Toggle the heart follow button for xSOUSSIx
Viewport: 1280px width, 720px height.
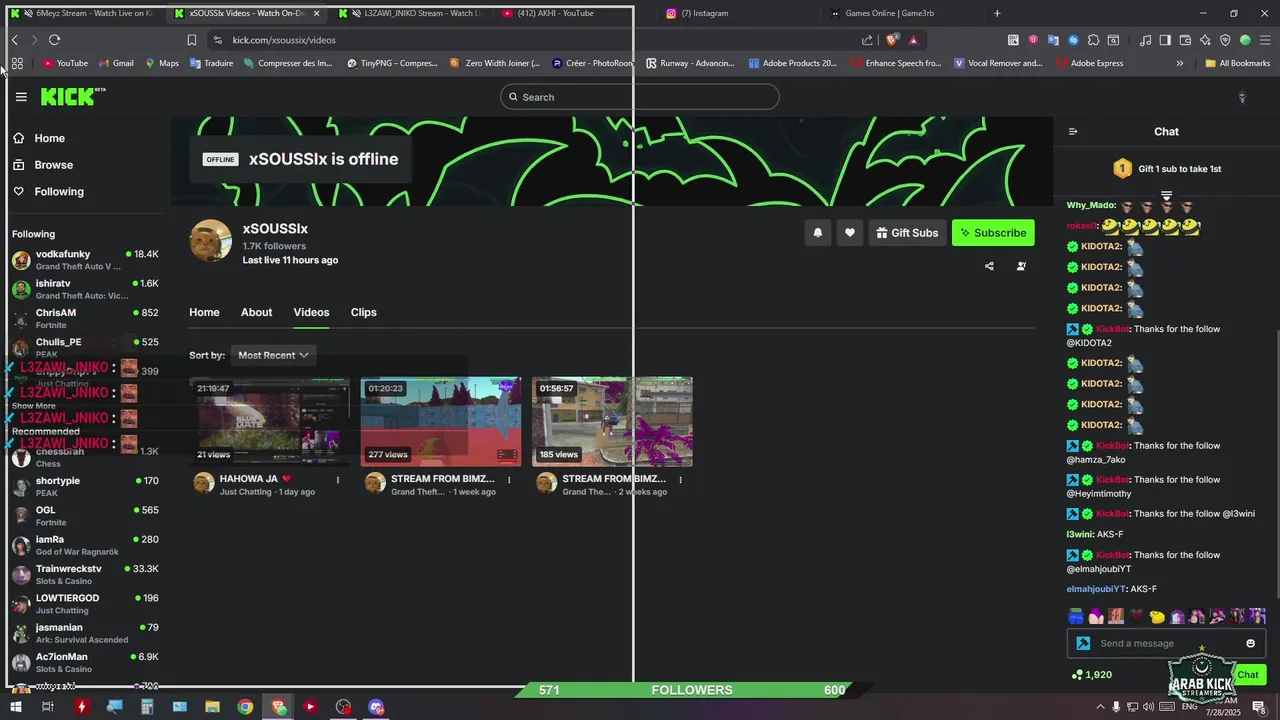tap(850, 233)
